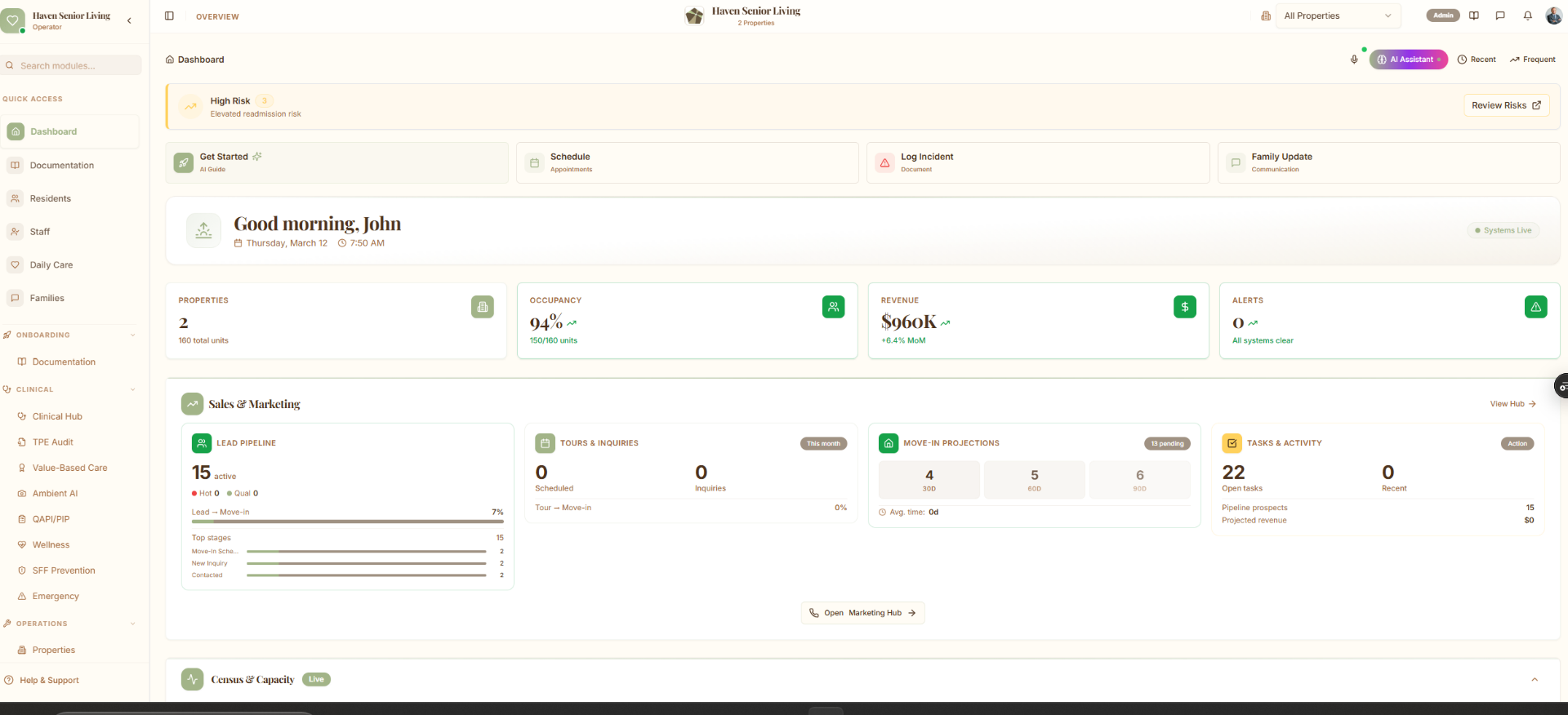The width and height of the screenshot is (1568, 715).
Task: Click the Review Risks button
Action: pyautogui.click(x=1506, y=105)
